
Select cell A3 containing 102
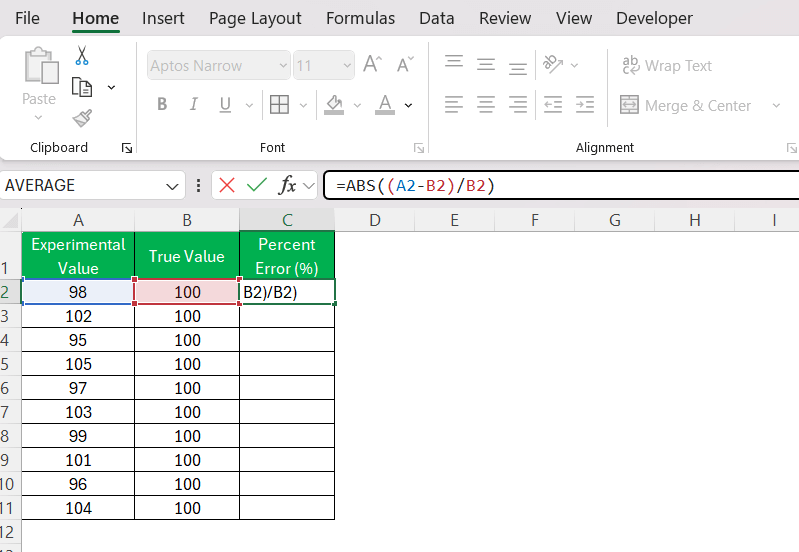78,316
